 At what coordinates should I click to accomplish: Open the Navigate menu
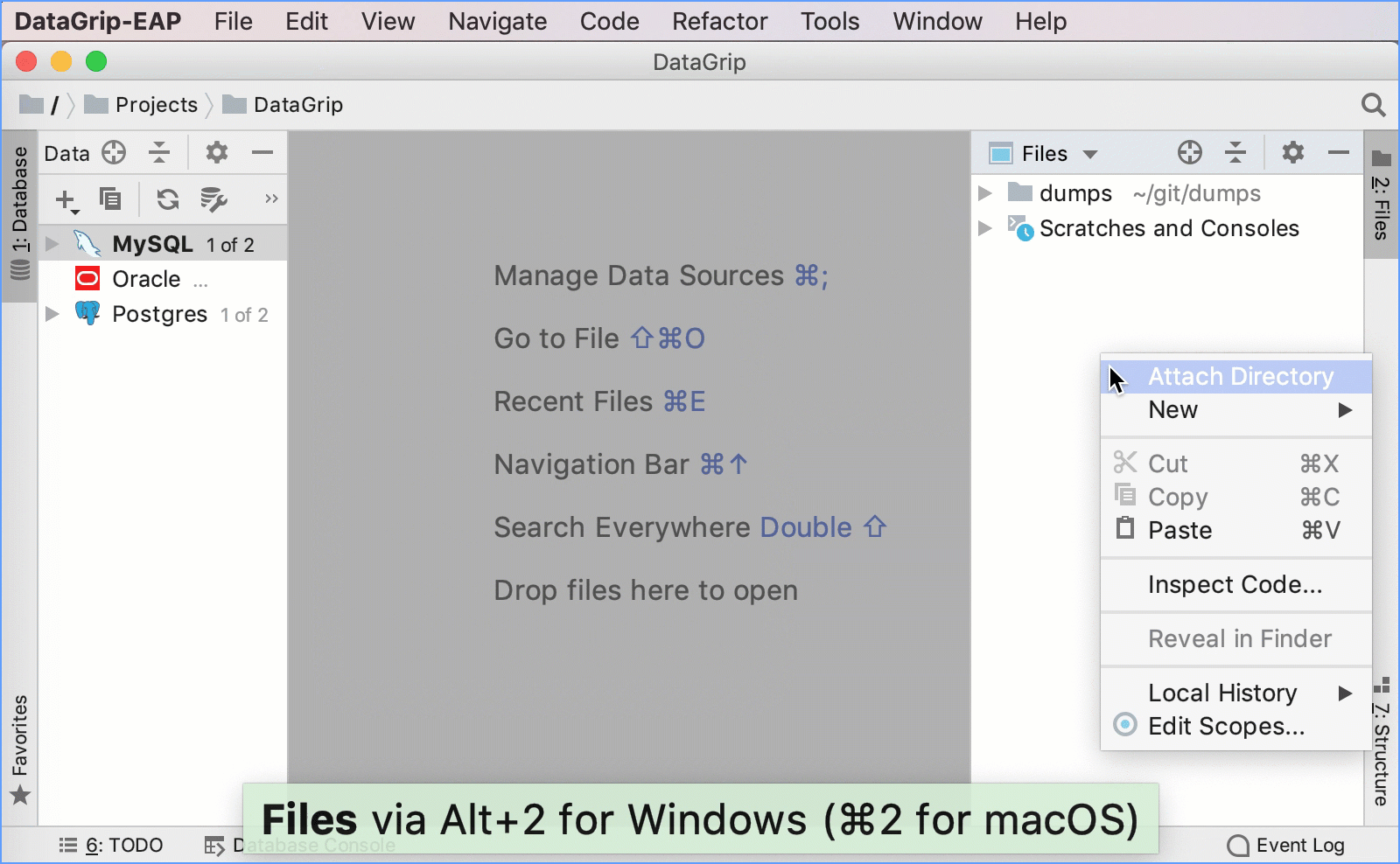click(x=498, y=21)
